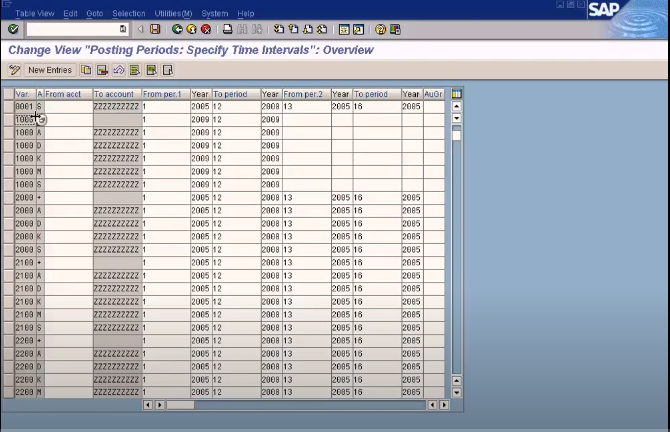This screenshot has width=670, height=432.
Task: Click the red Cancel icon
Action: coord(206,29)
